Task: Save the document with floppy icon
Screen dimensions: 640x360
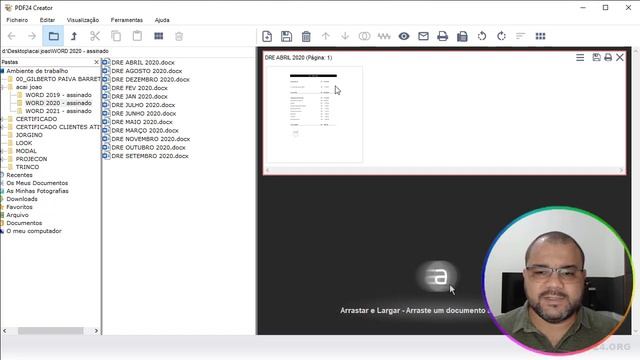Action: pos(287,36)
